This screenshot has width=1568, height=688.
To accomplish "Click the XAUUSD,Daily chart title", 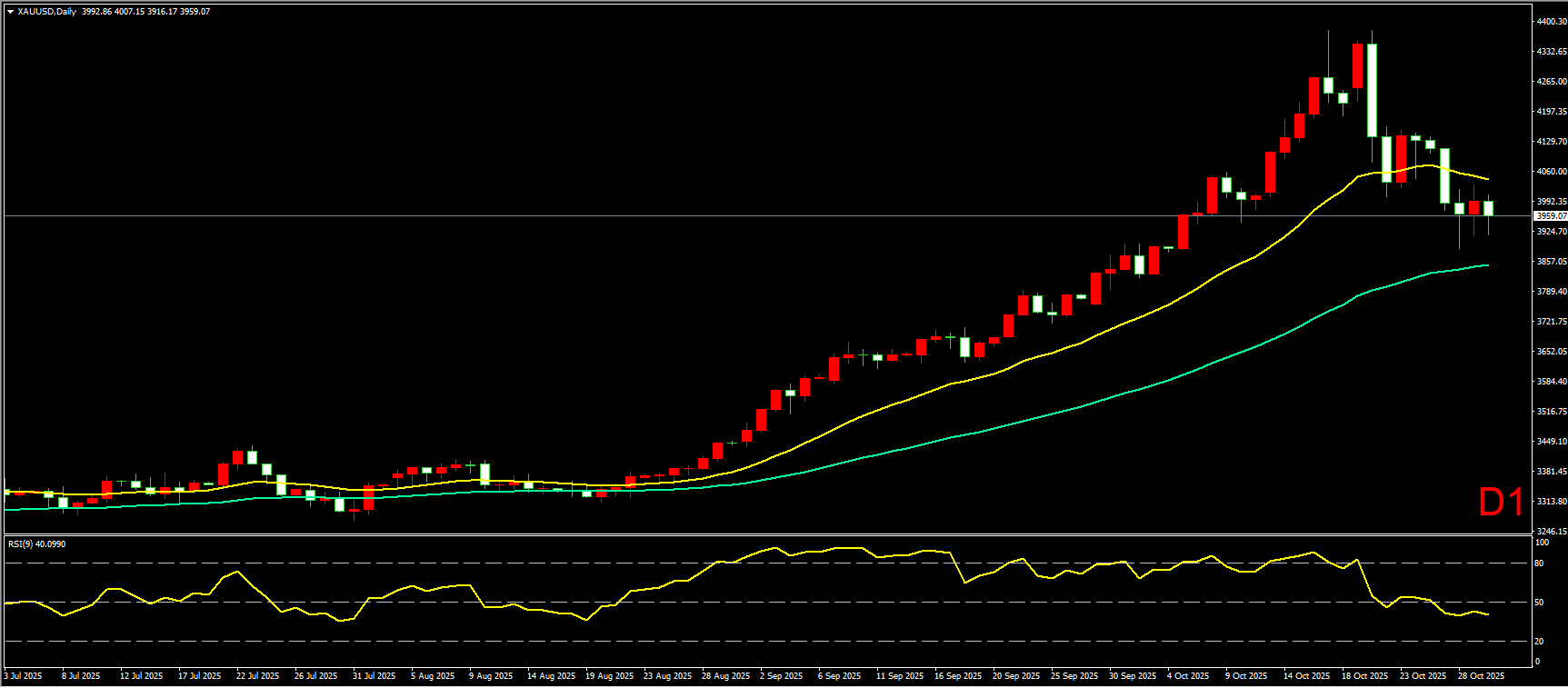I will (47, 12).
